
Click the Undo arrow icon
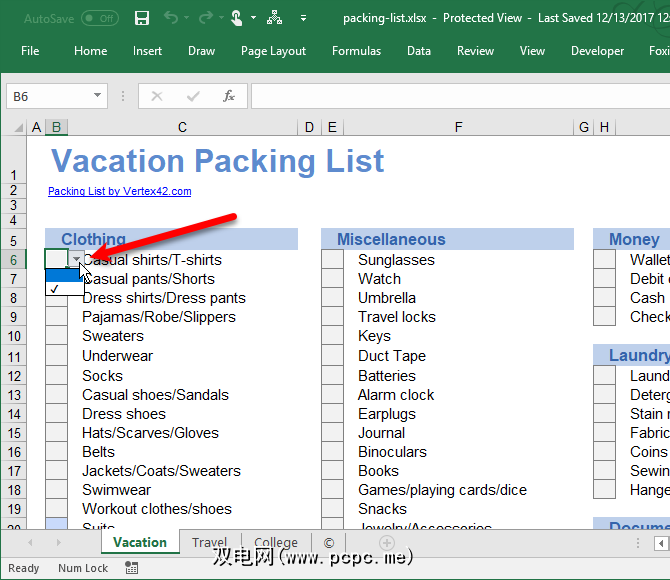coord(170,18)
